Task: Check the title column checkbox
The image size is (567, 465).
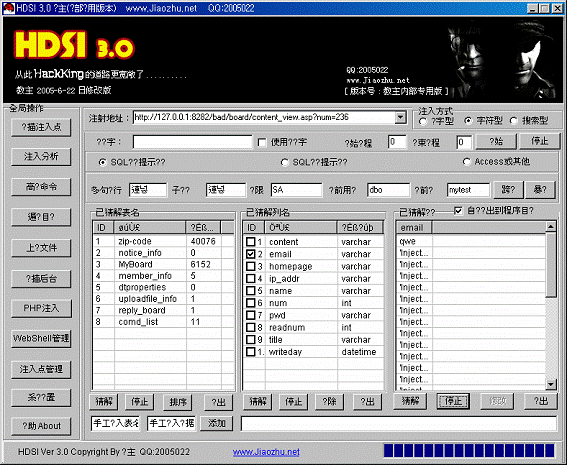Action: click(x=251, y=340)
